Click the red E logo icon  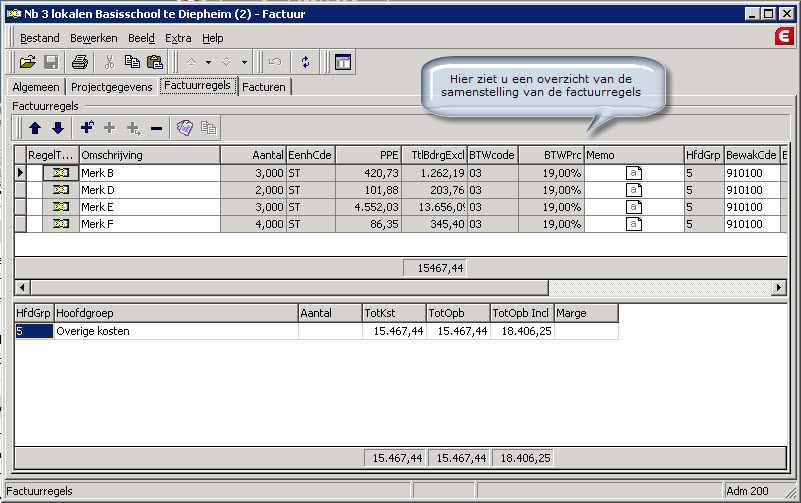coord(784,37)
